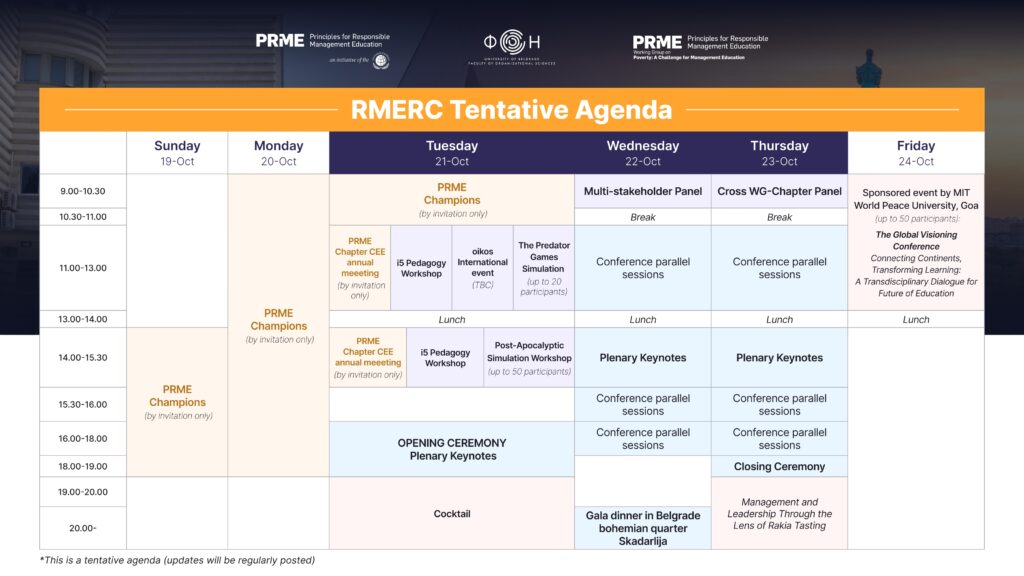This screenshot has width=1024, height=576.
Task: Select the Sunday 19-Oct column header
Action: (177, 153)
